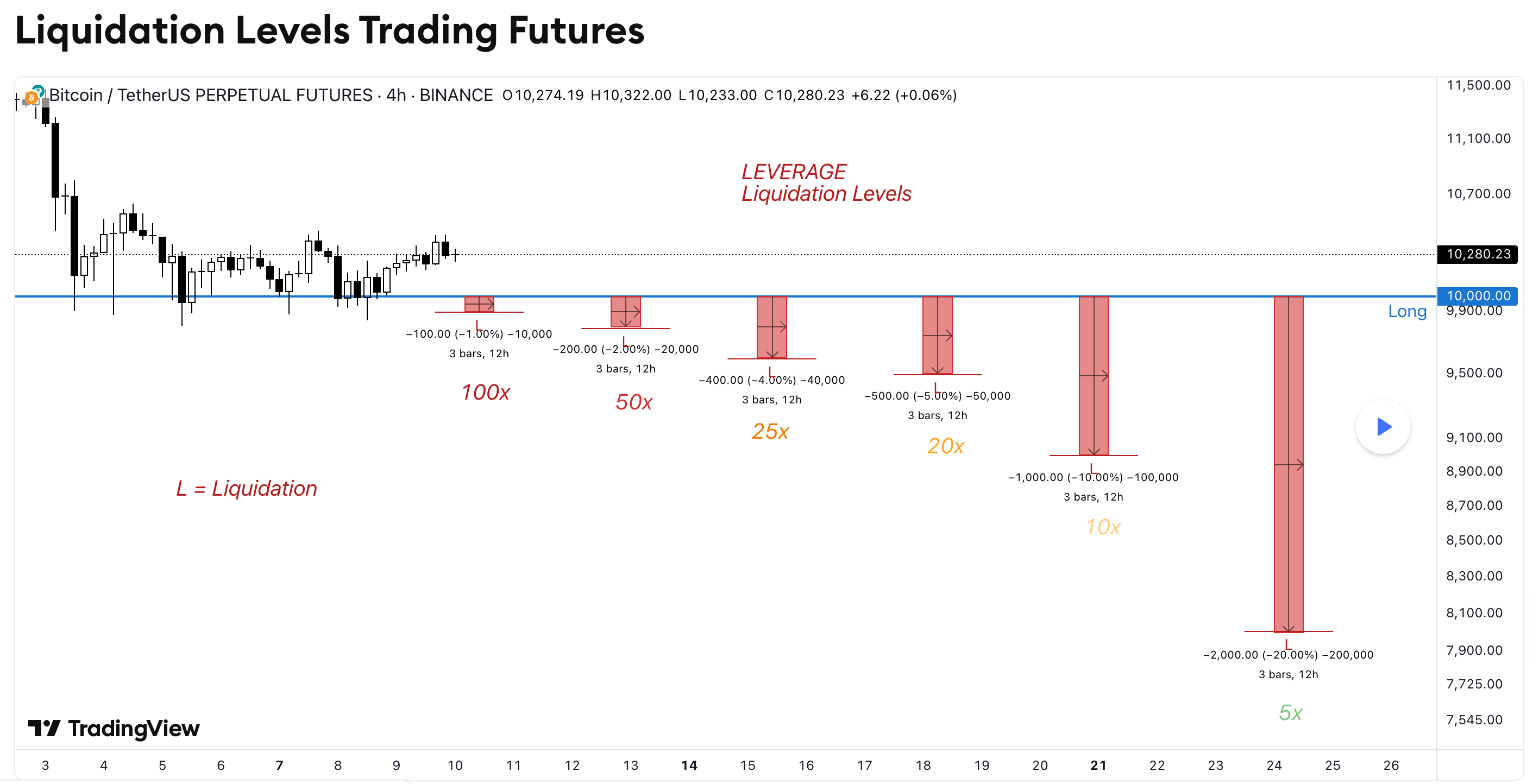Click the Tether logo icon beside the Bitcoin logo

(40, 91)
